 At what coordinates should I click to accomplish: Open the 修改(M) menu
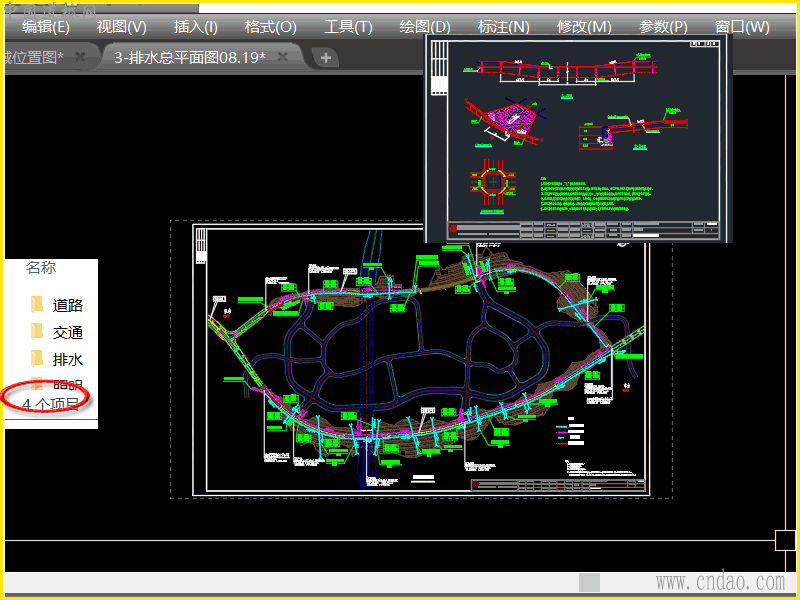pos(584,27)
